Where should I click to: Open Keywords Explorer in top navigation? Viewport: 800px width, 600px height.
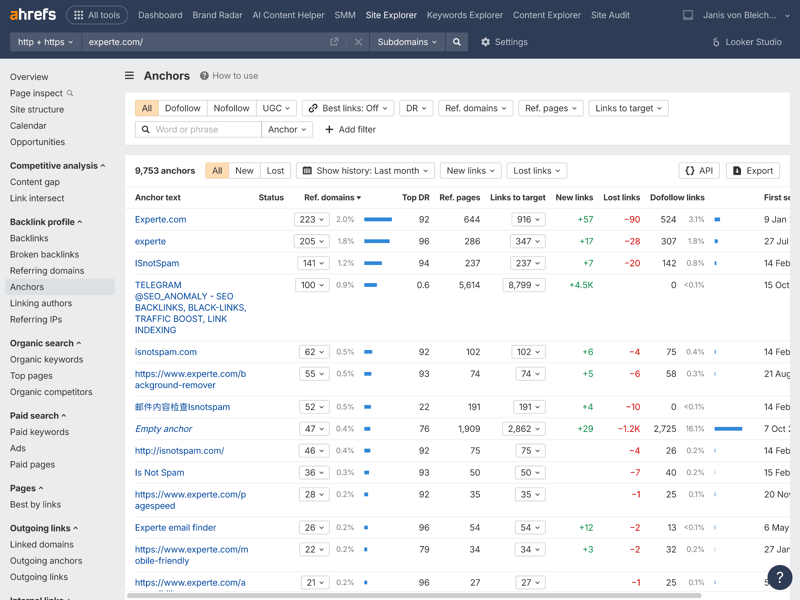click(464, 15)
